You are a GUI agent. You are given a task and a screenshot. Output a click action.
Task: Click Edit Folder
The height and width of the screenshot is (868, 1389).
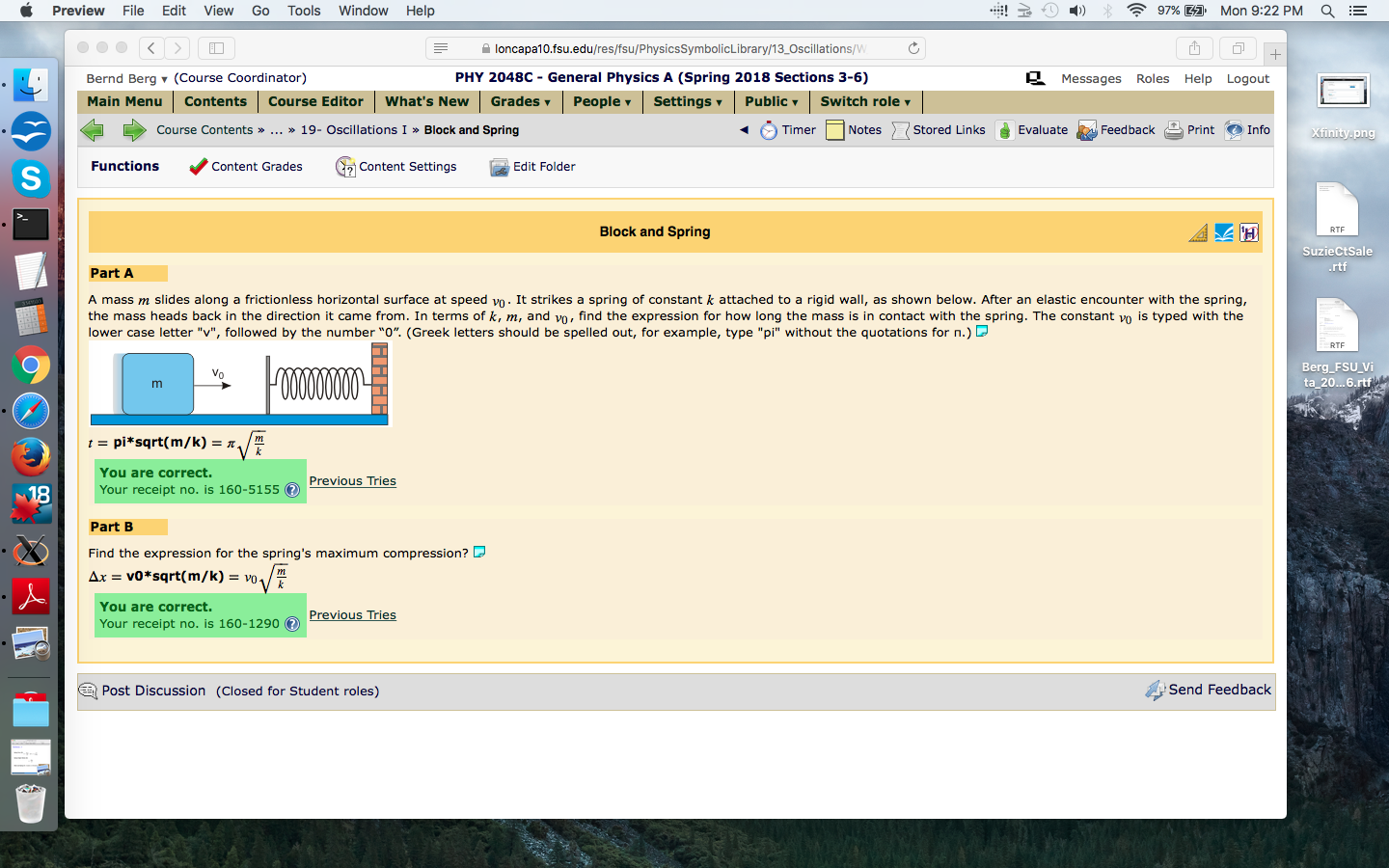click(532, 167)
